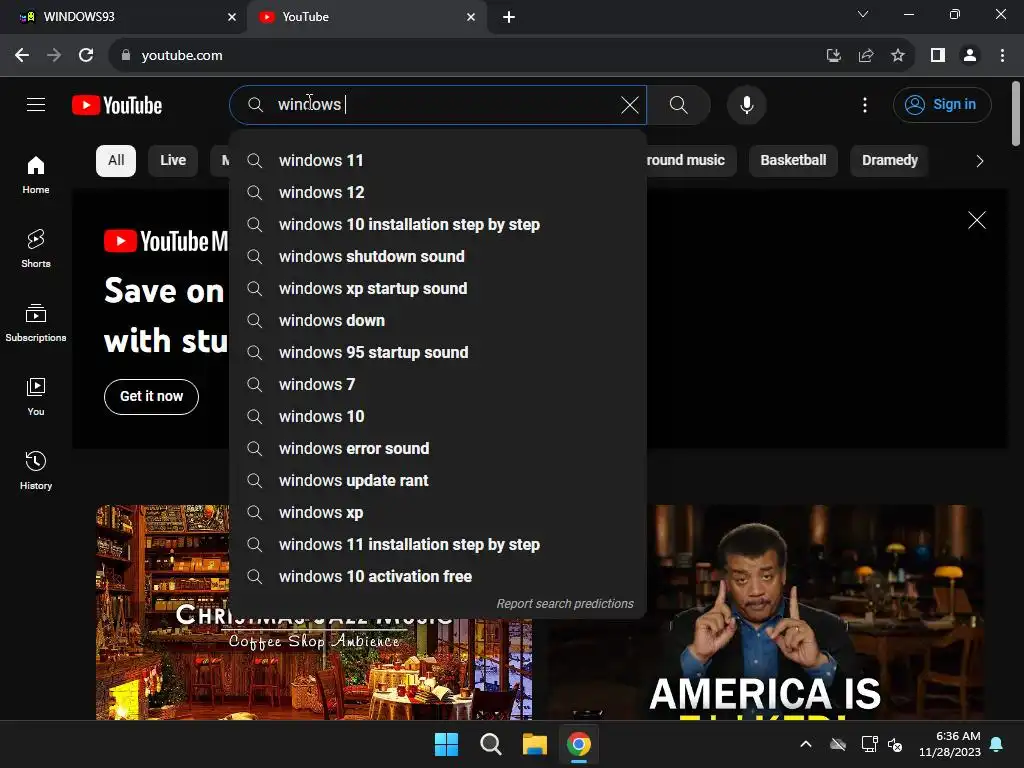Show hidden system tray icons
Image resolution: width=1024 pixels, height=768 pixels.
[806, 744]
